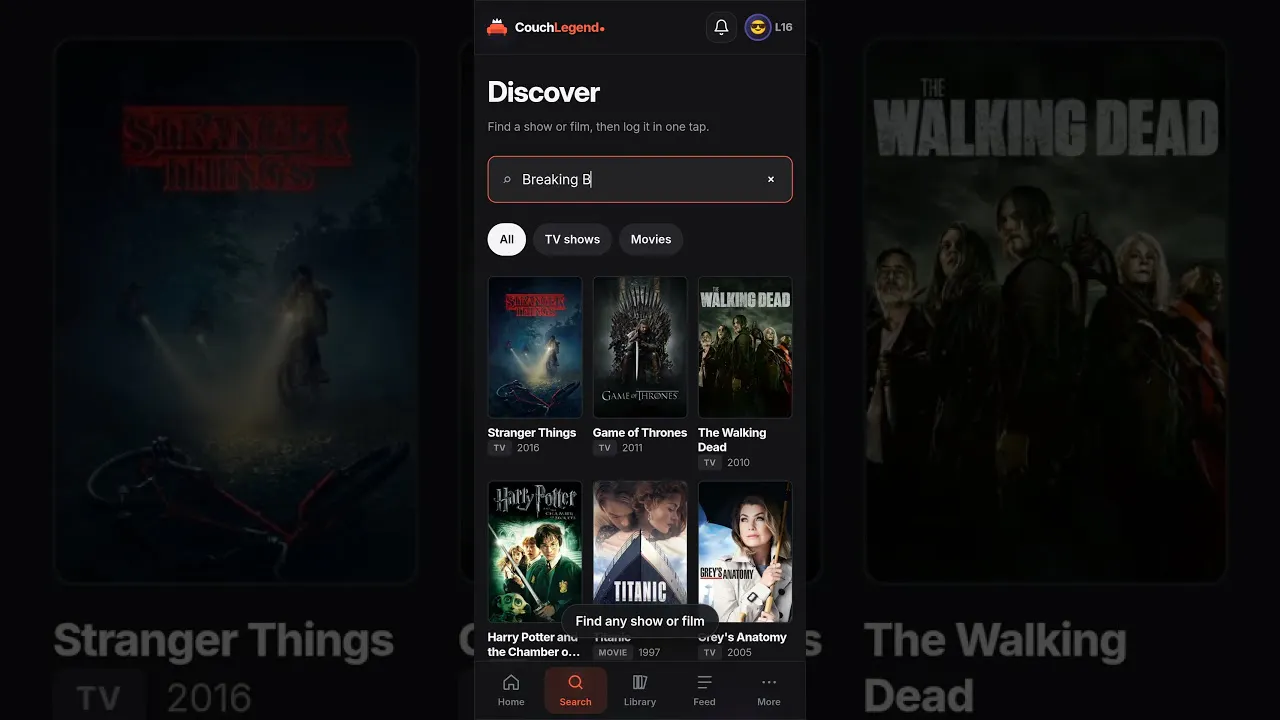1280x720 pixels.
Task: Click the Find any show or film tooltip
Action: click(x=640, y=621)
